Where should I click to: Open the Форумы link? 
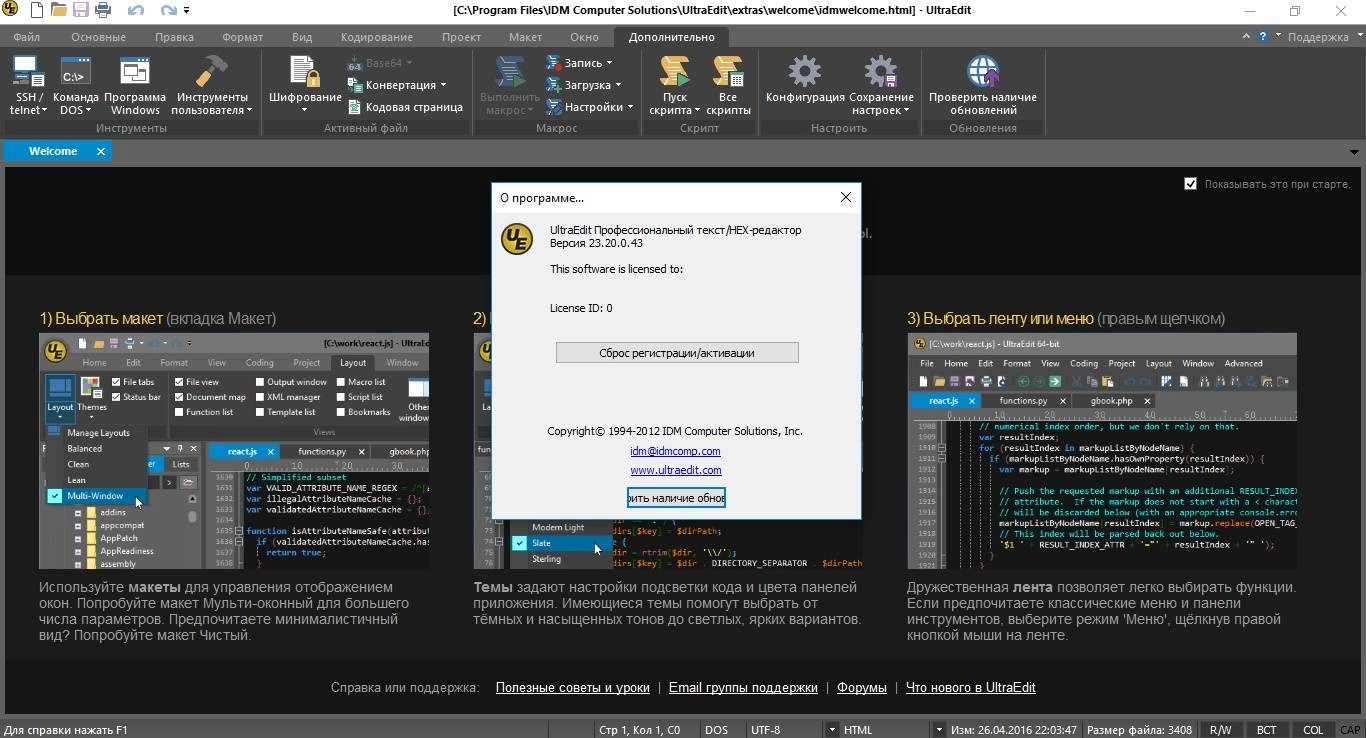tap(861, 688)
